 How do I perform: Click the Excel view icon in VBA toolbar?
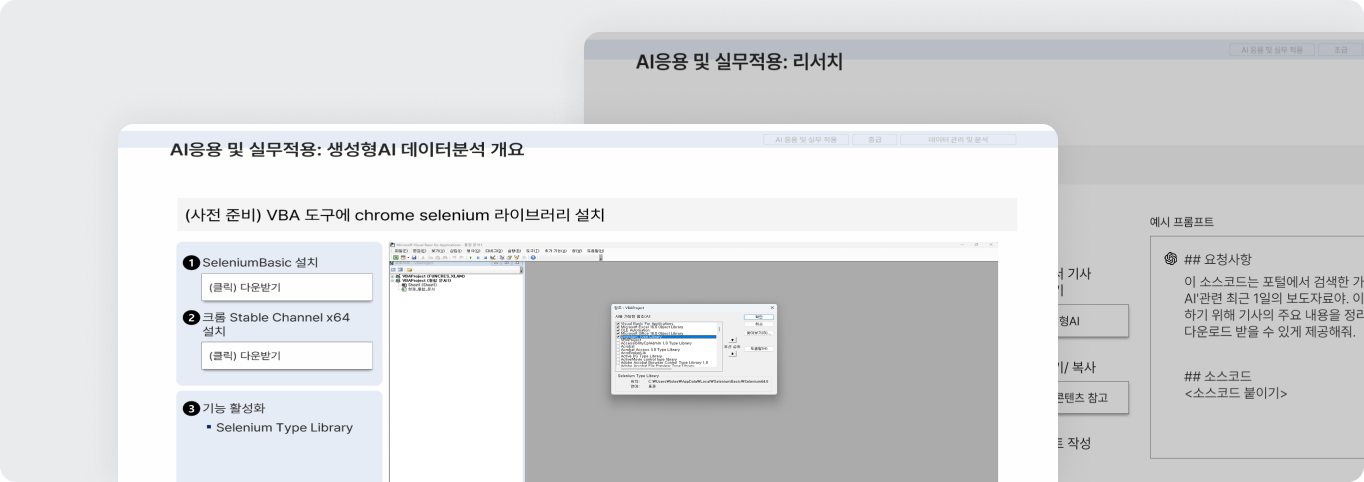[x=395, y=257]
